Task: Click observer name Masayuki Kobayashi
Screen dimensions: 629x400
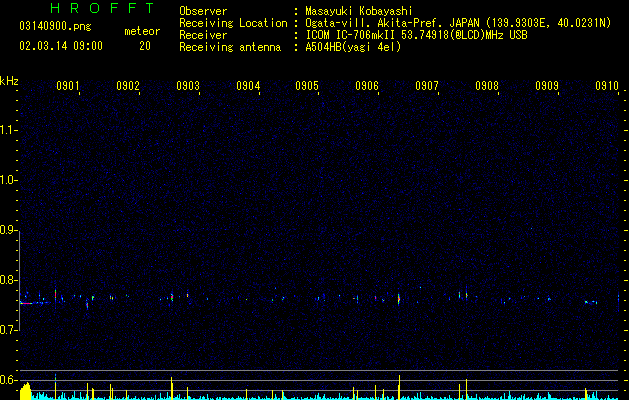Action: click(x=359, y=11)
